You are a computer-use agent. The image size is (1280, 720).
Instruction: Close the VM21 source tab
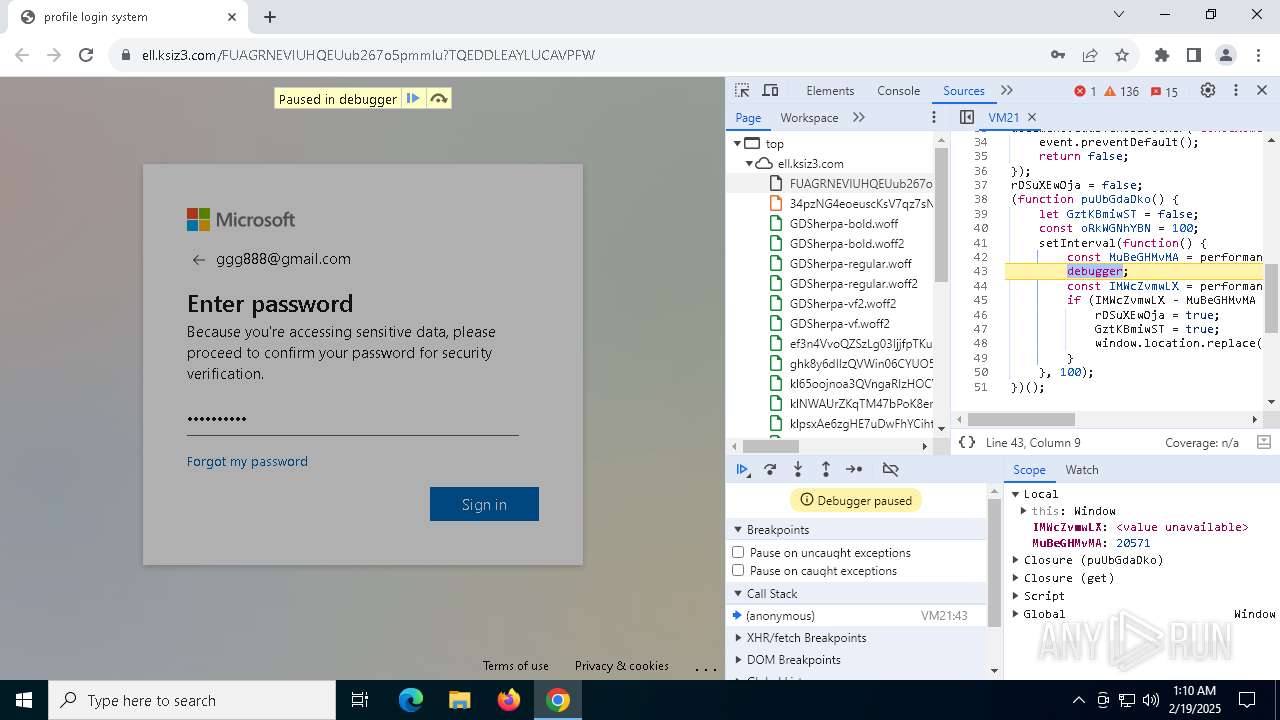(x=1032, y=118)
